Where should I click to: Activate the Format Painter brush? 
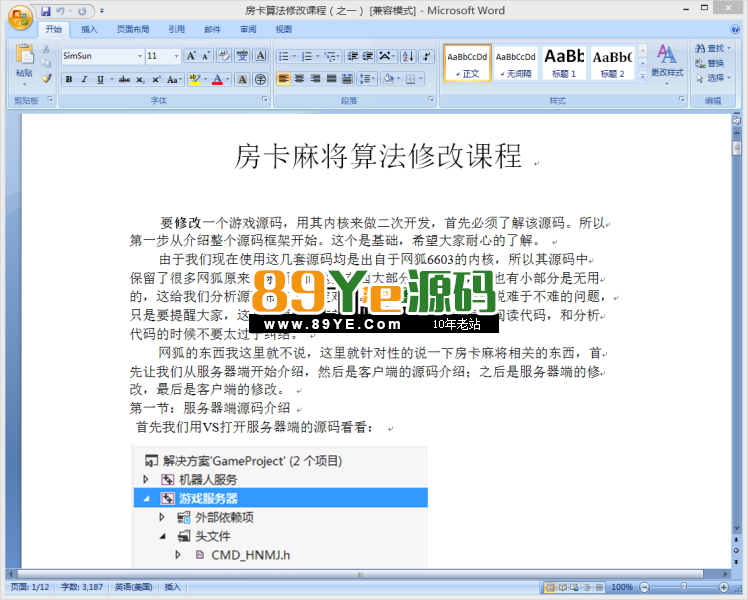tap(46, 78)
